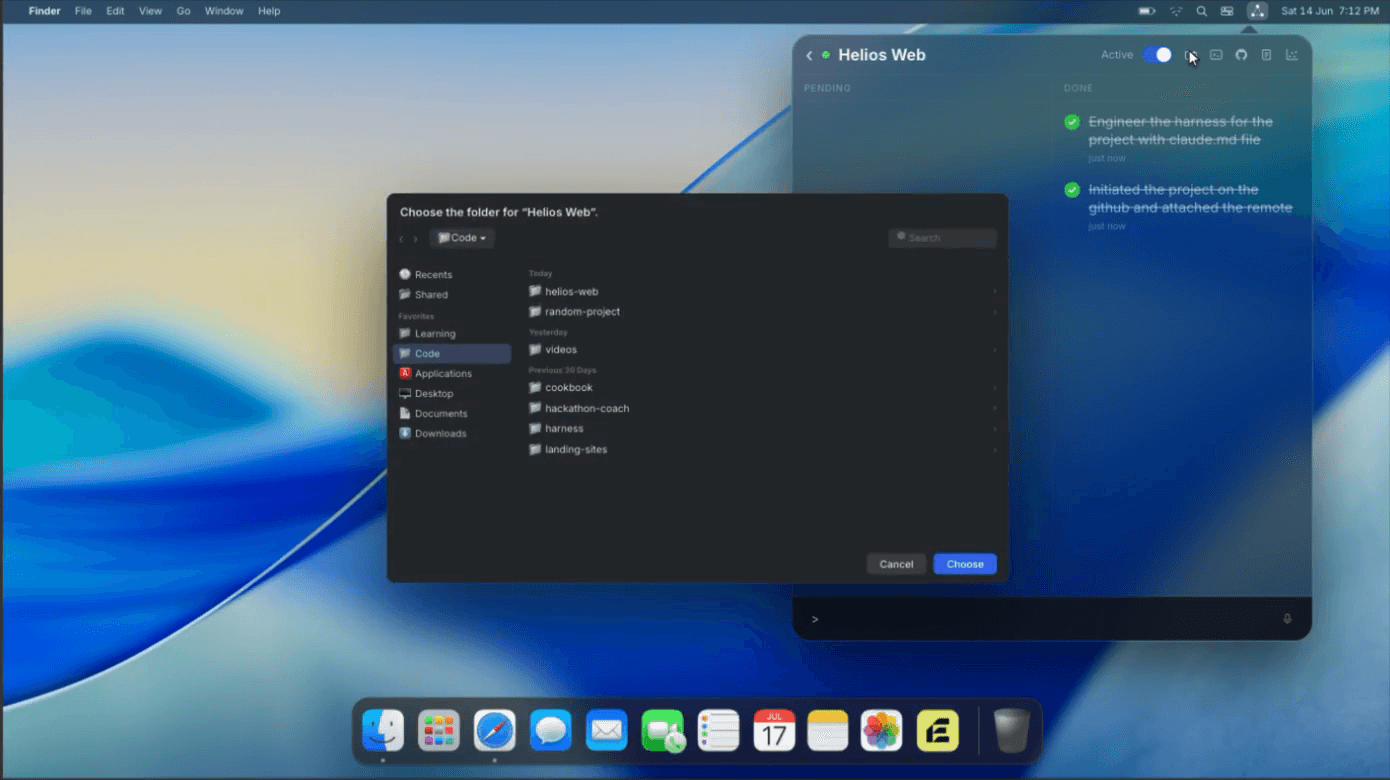Viewport: 1390px width, 780px height.
Task: Select the random-project folder
Action: pyautogui.click(x=763, y=312)
